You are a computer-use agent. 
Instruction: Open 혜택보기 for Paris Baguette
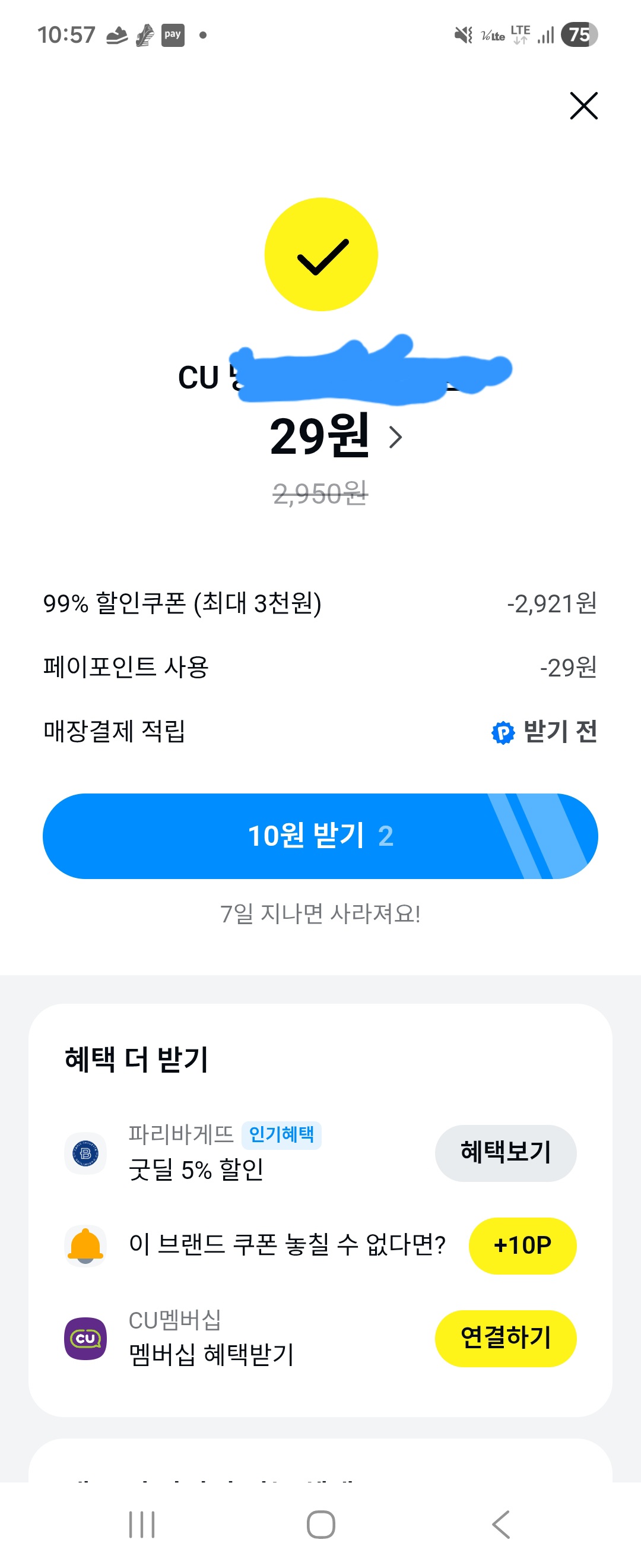[504, 1152]
